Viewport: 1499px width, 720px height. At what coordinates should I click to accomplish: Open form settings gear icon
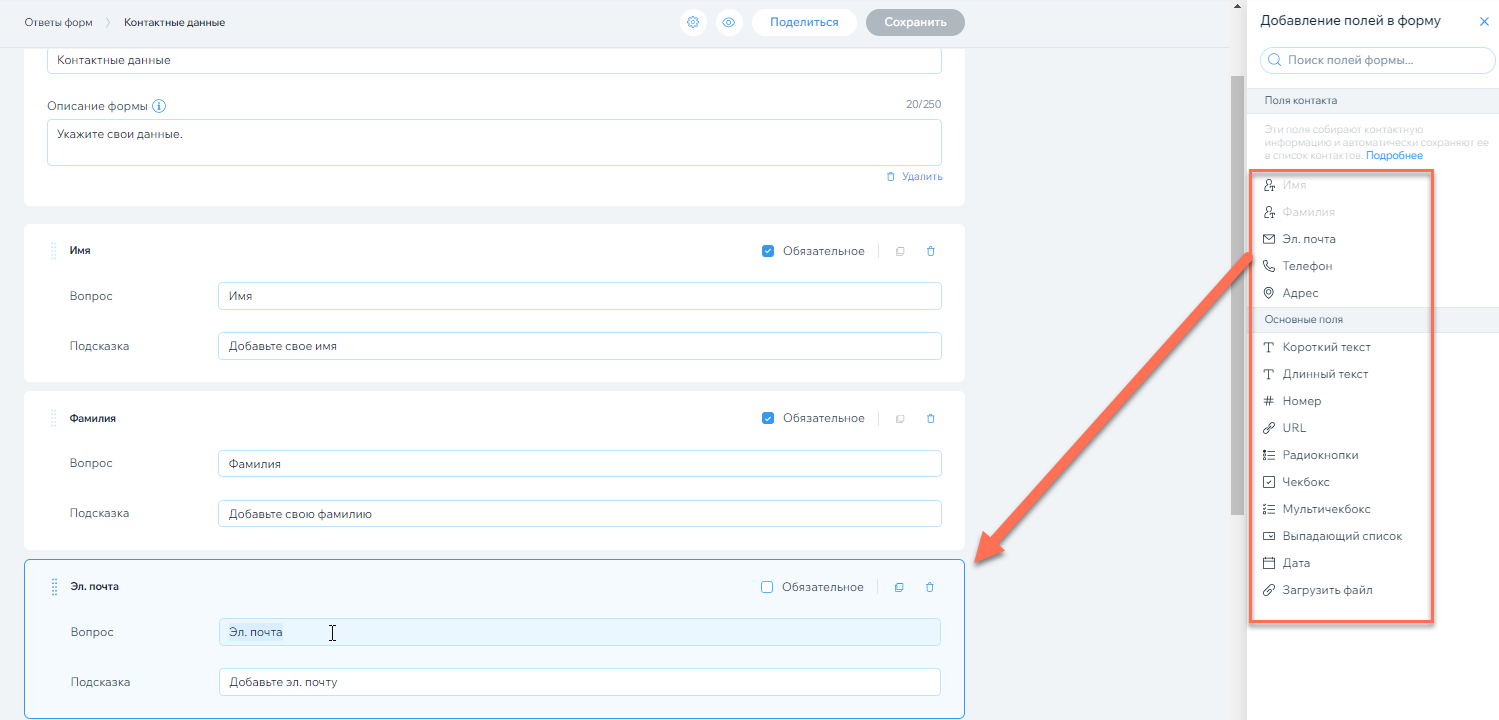[693, 22]
